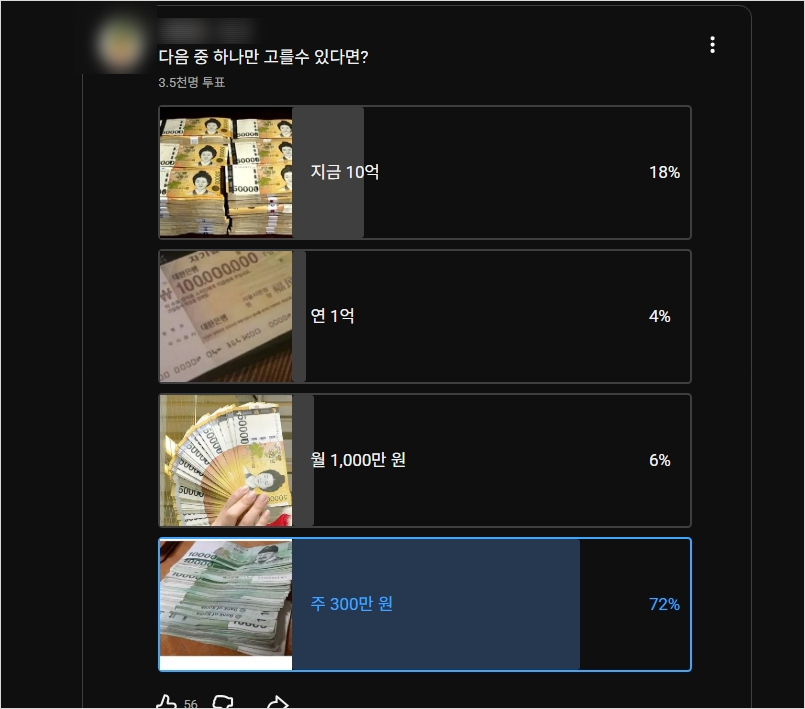Vote for the 월 1,000만 원 option
The height and width of the screenshot is (709, 805).
click(x=425, y=460)
